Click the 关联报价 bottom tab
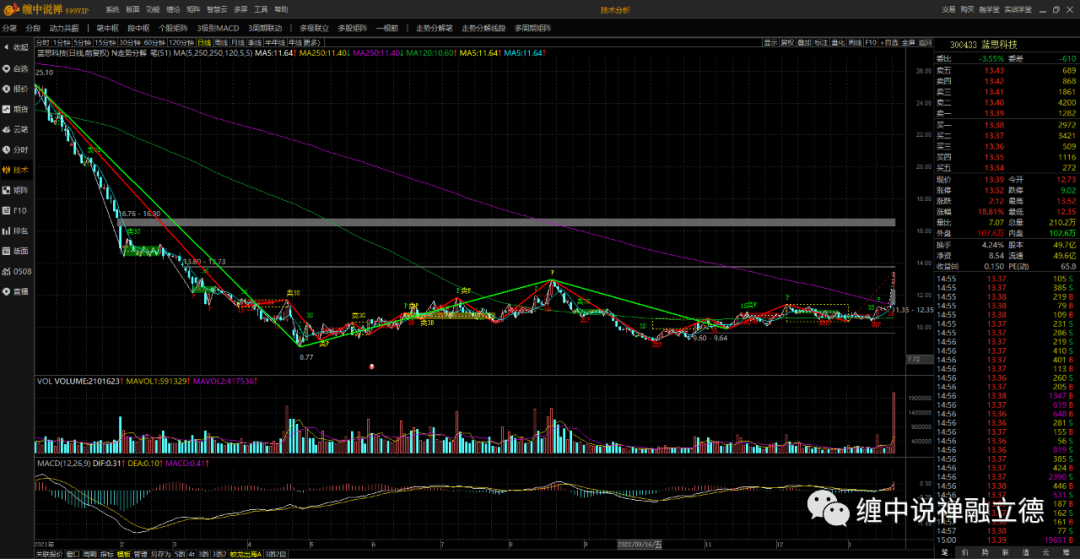This screenshot has width=1080, height=559. click(49, 553)
